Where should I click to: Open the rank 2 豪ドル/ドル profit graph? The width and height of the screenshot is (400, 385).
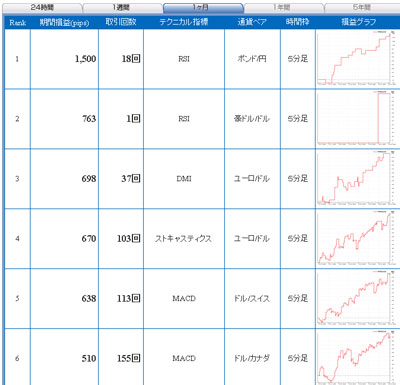click(357, 119)
